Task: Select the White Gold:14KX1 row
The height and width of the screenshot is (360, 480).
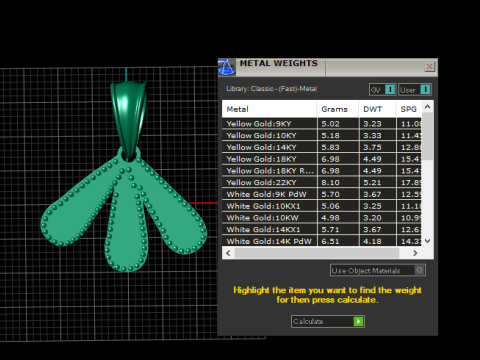Action: coord(322,229)
